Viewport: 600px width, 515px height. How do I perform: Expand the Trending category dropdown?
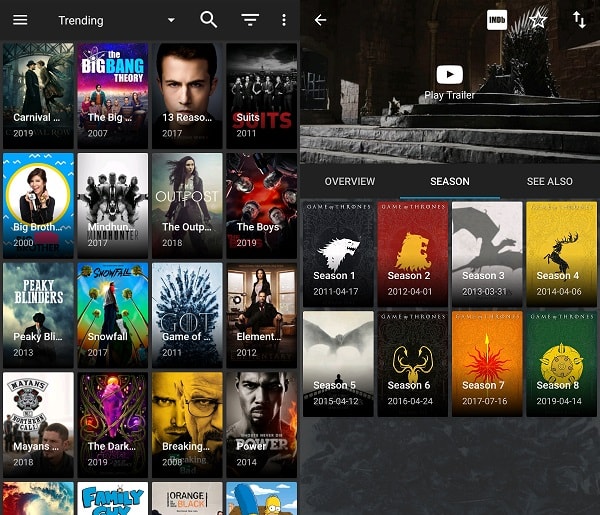(x=171, y=20)
